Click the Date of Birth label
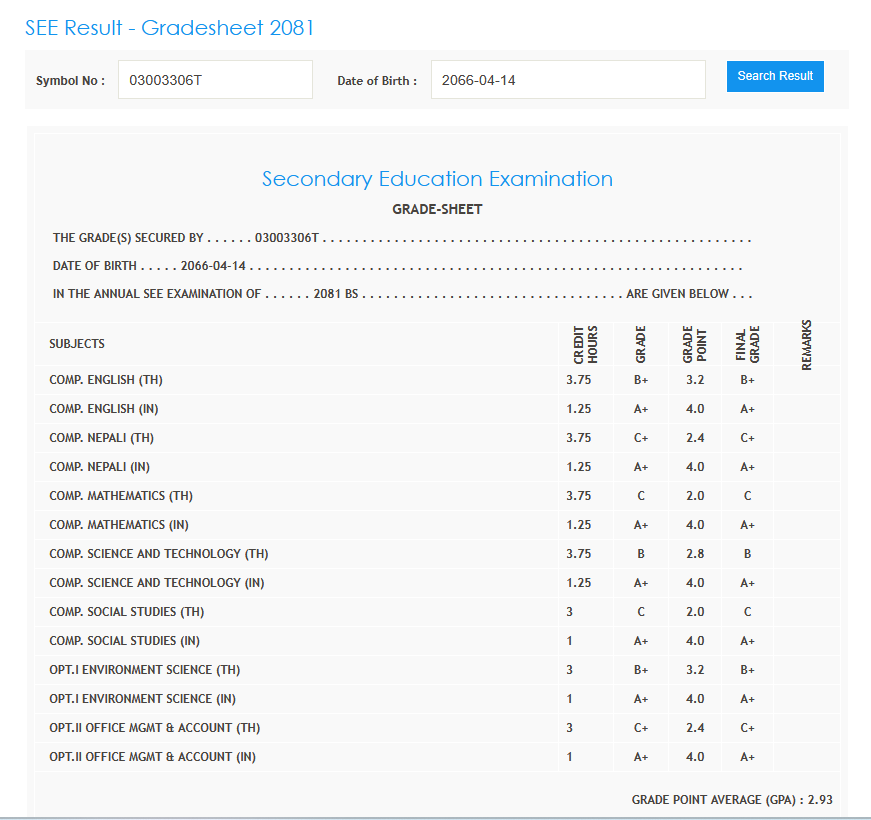This screenshot has width=871, height=820. (x=377, y=81)
